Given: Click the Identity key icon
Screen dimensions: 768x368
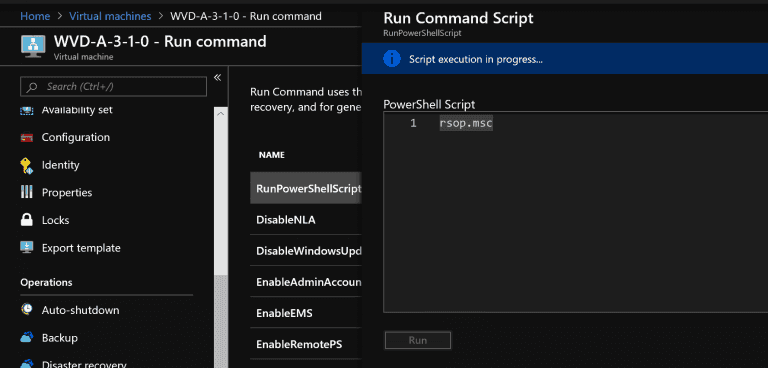Looking at the screenshot, I should pos(26,166).
